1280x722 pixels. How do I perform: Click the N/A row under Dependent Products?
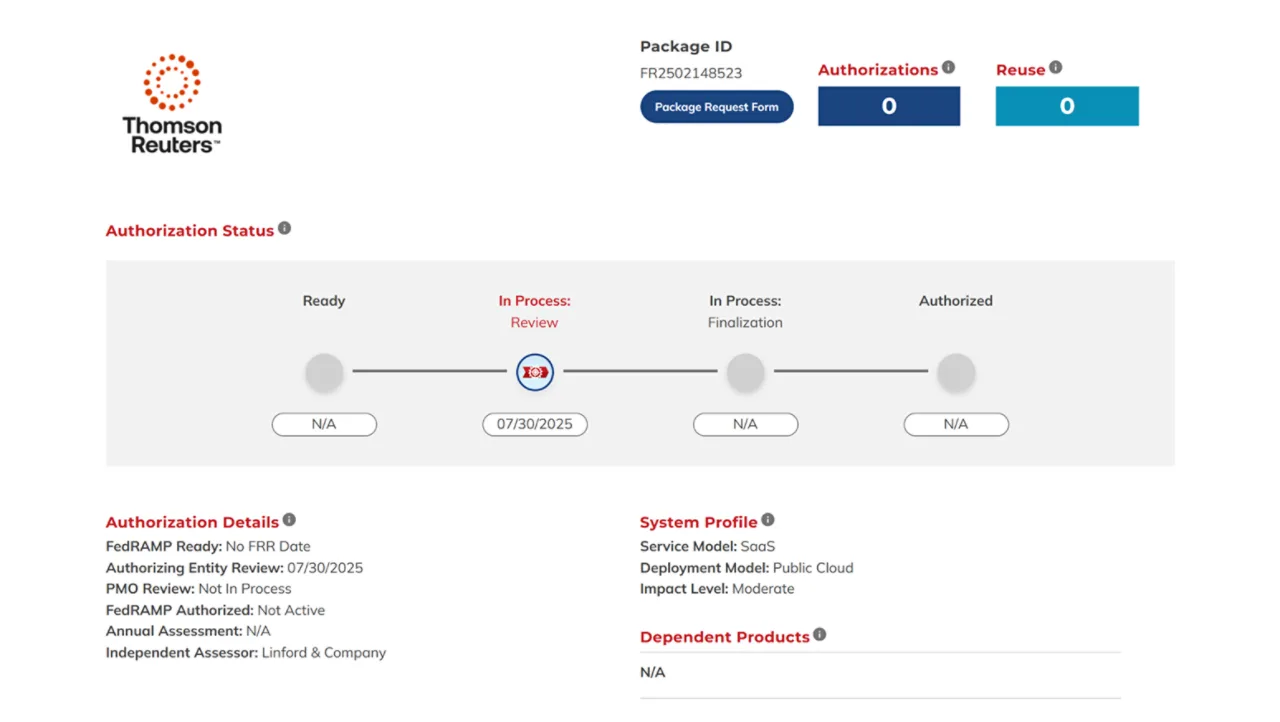(653, 673)
